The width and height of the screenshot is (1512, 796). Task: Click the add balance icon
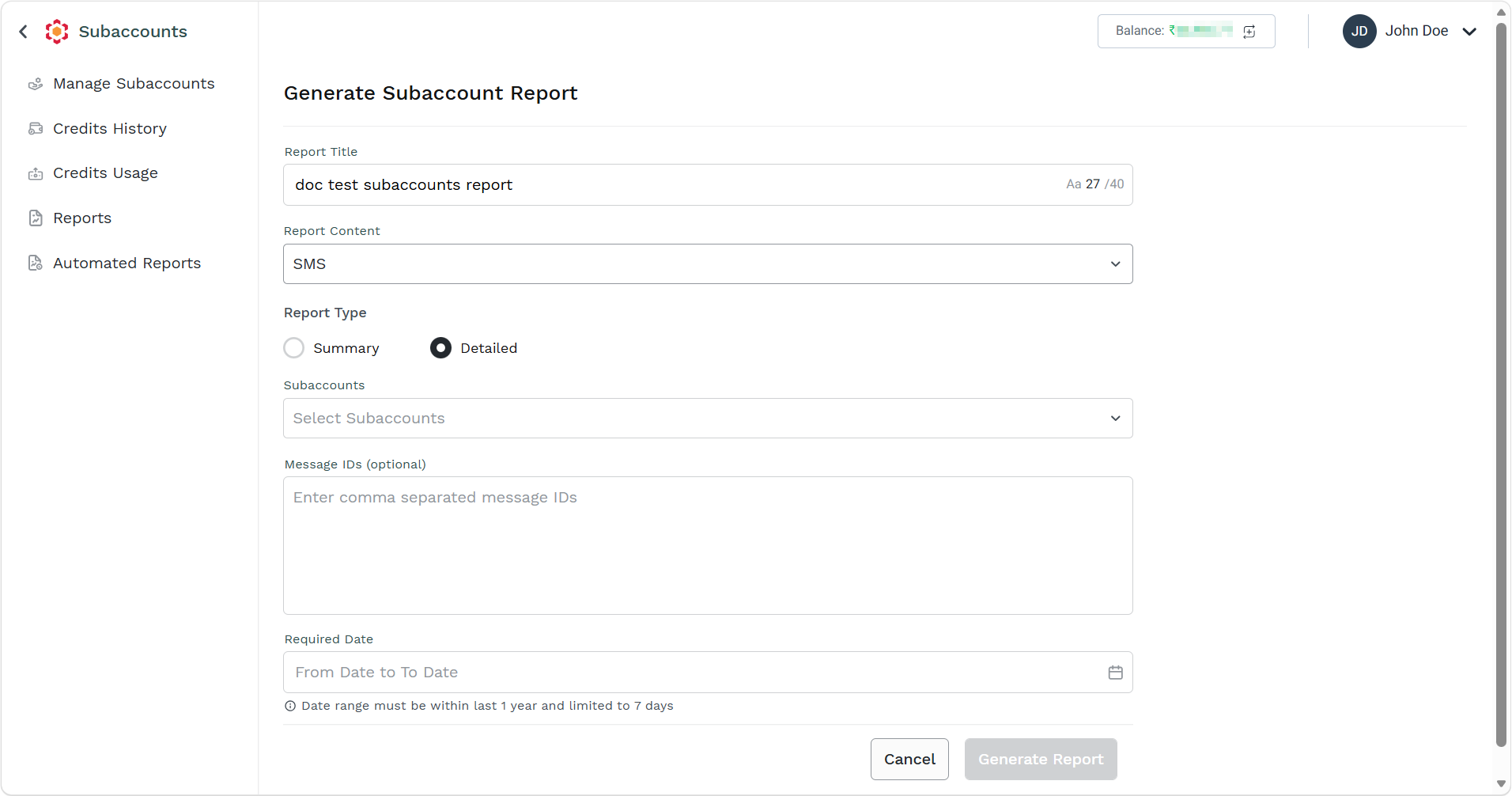[x=1249, y=32]
